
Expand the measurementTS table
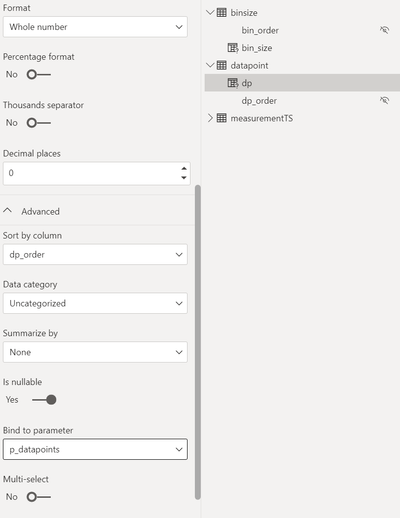click(x=210, y=118)
